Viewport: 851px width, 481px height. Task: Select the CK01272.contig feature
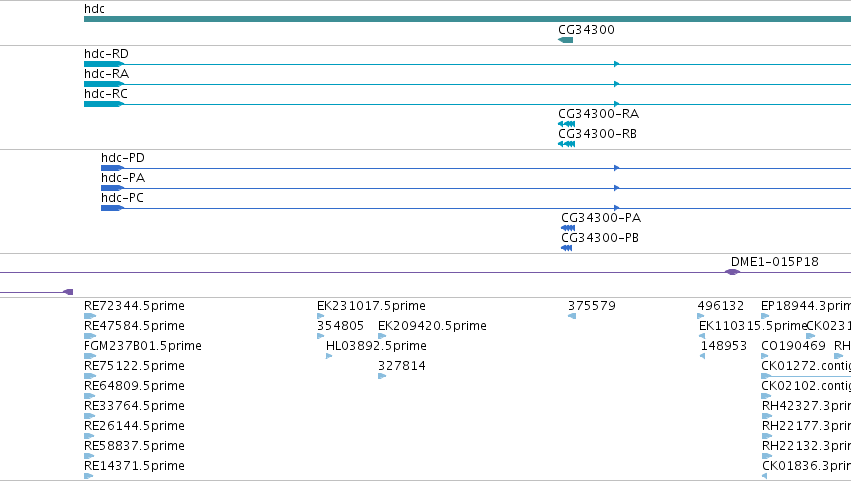(806, 376)
